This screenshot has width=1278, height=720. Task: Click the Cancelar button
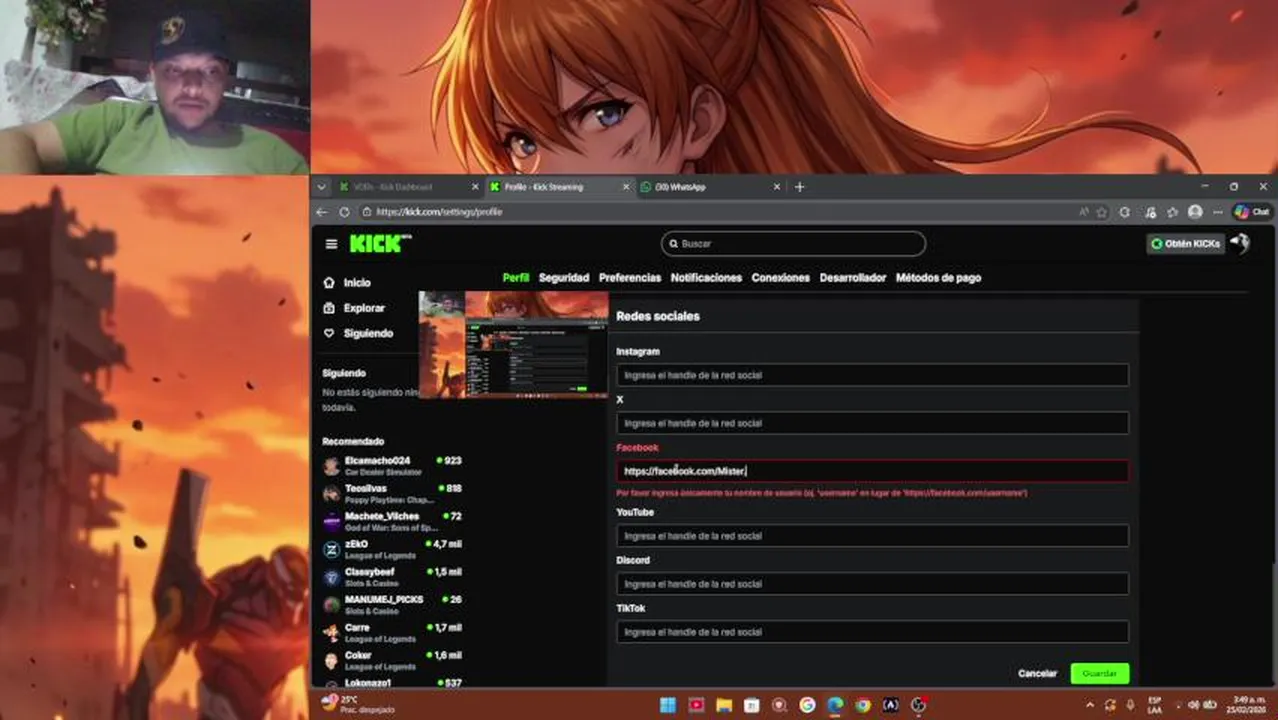click(x=1037, y=674)
